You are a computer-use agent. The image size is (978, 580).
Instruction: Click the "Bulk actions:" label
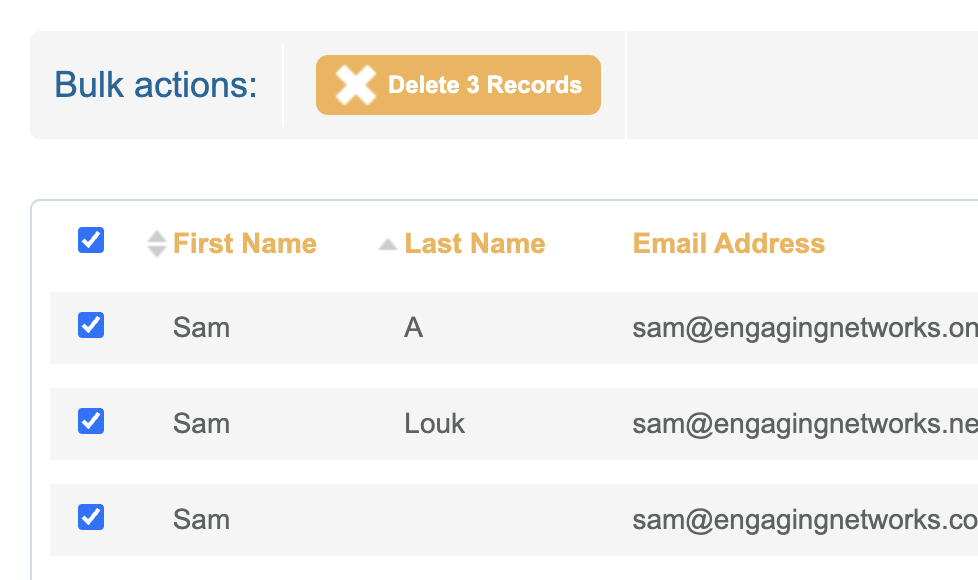156,85
